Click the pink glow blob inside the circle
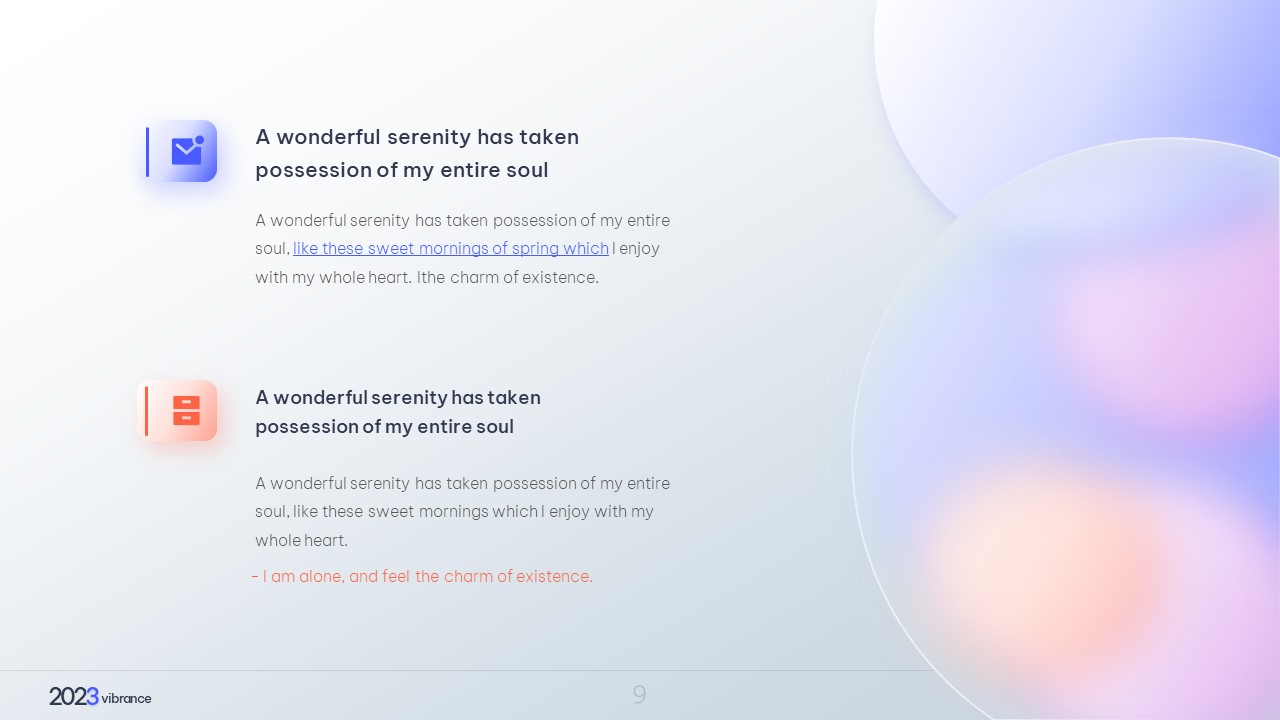This screenshot has height=720, width=1280. 1170,320
